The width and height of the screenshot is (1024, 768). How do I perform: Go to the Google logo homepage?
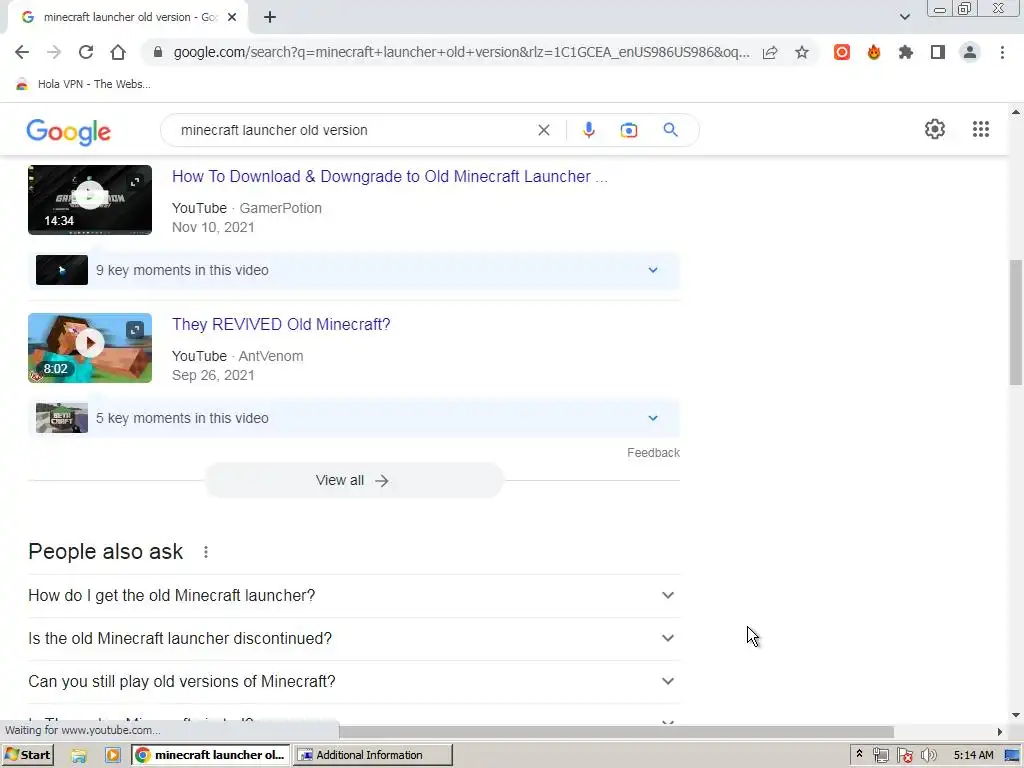69,131
